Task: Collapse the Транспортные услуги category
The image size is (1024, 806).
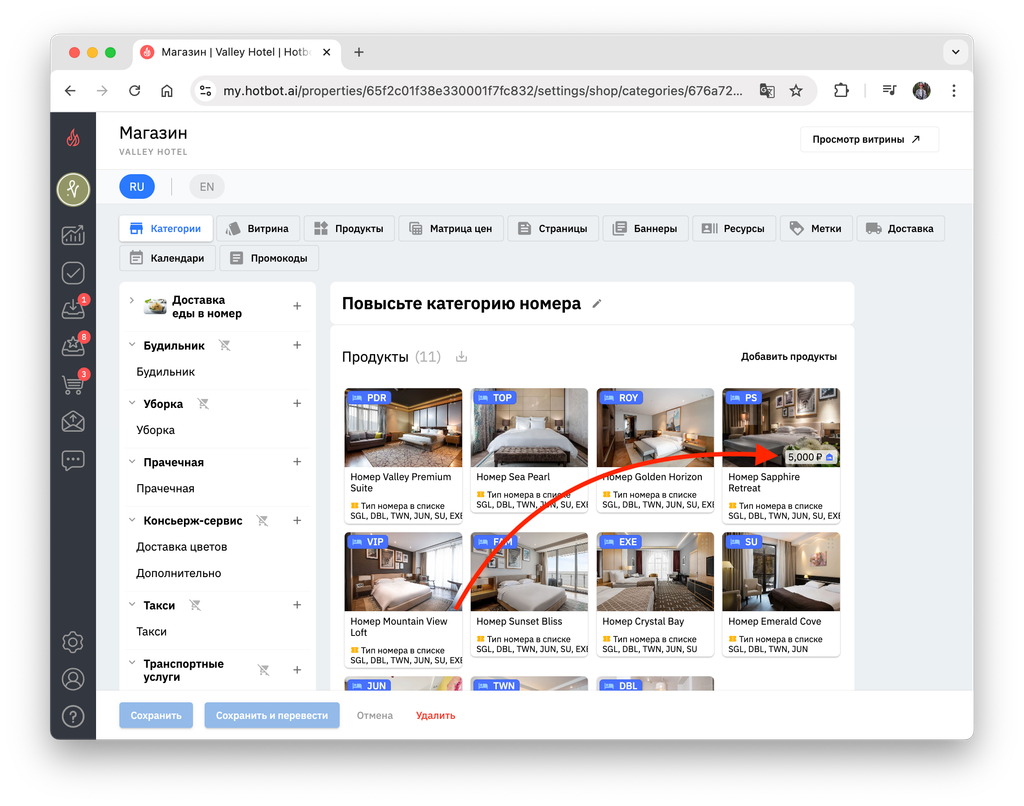Action: pyautogui.click(x=132, y=662)
